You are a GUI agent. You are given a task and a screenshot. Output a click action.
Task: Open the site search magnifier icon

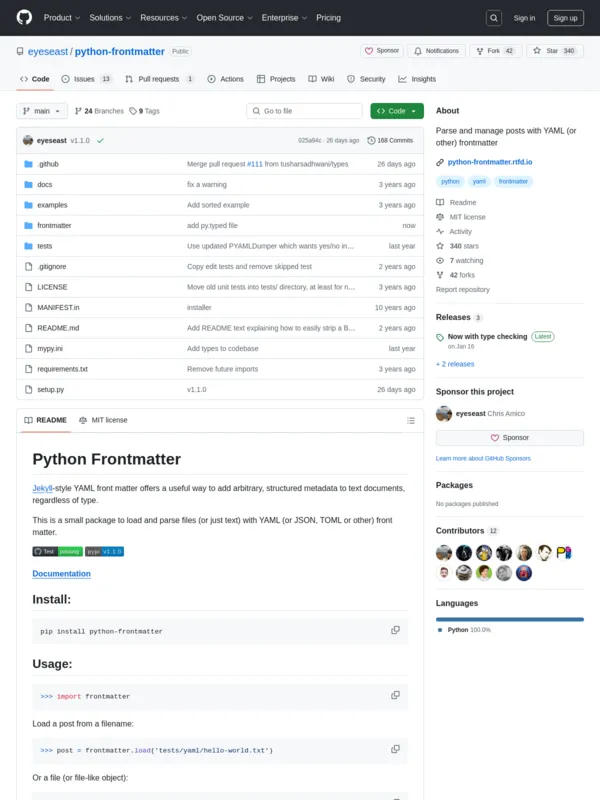tap(494, 18)
